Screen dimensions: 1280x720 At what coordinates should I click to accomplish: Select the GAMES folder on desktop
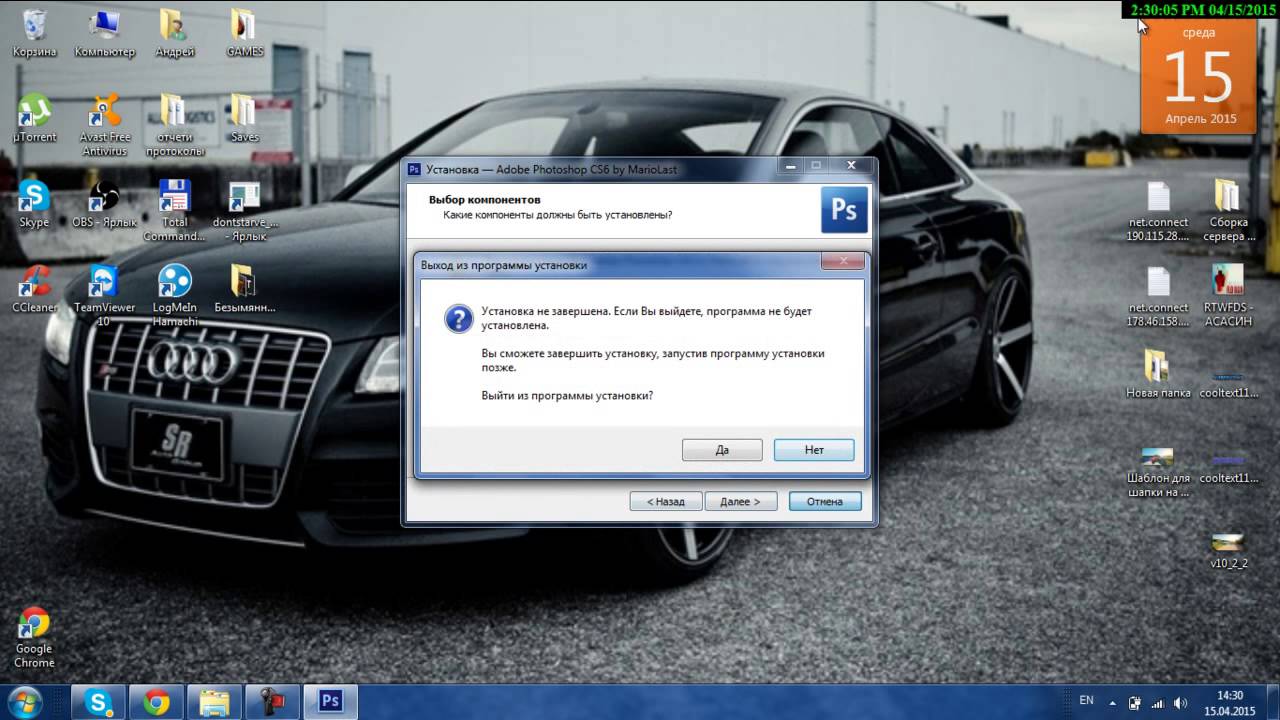click(244, 33)
